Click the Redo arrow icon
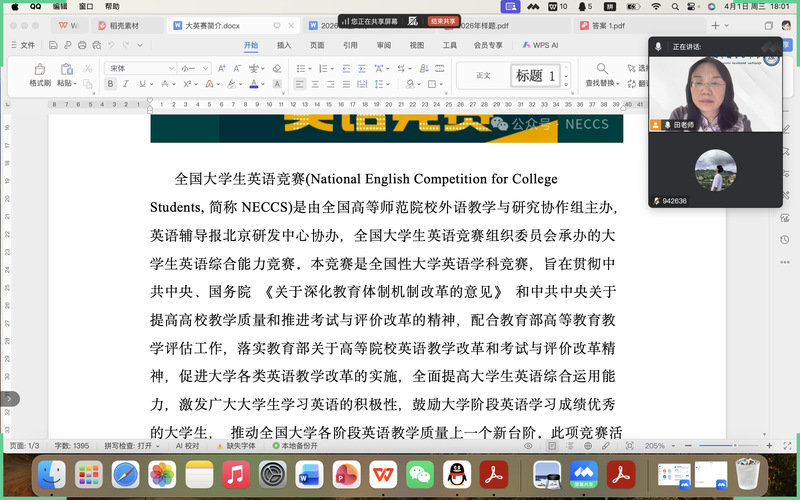The width and height of the screenshot is (800, 500). tap(126, 45)
